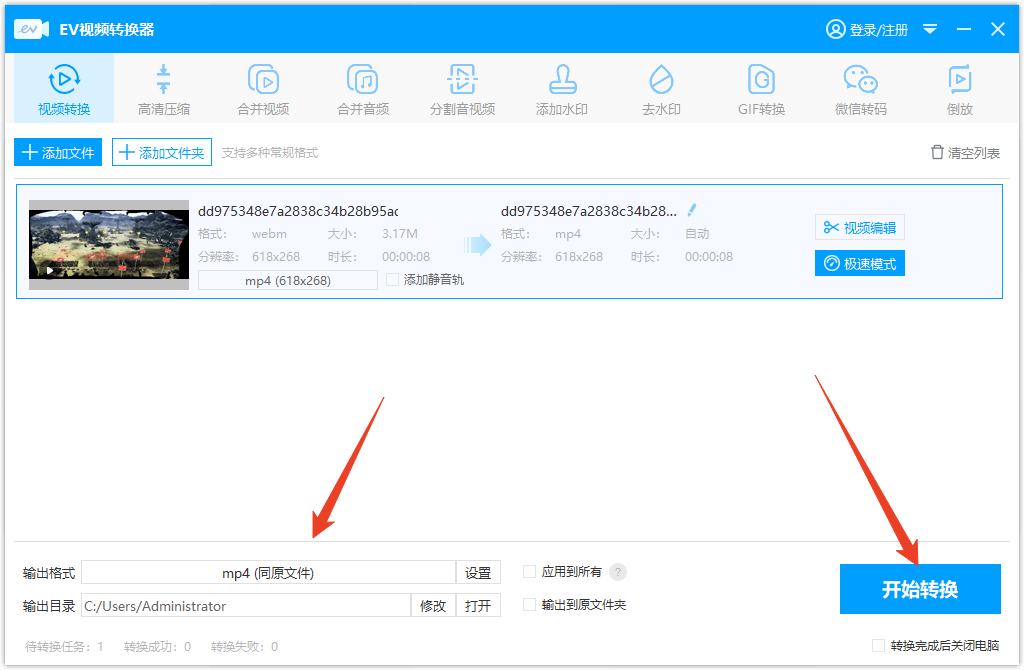Viewport: 1024px width, 670px height.
Task: Click the 添加文件 button
Action: click(58, 153)
